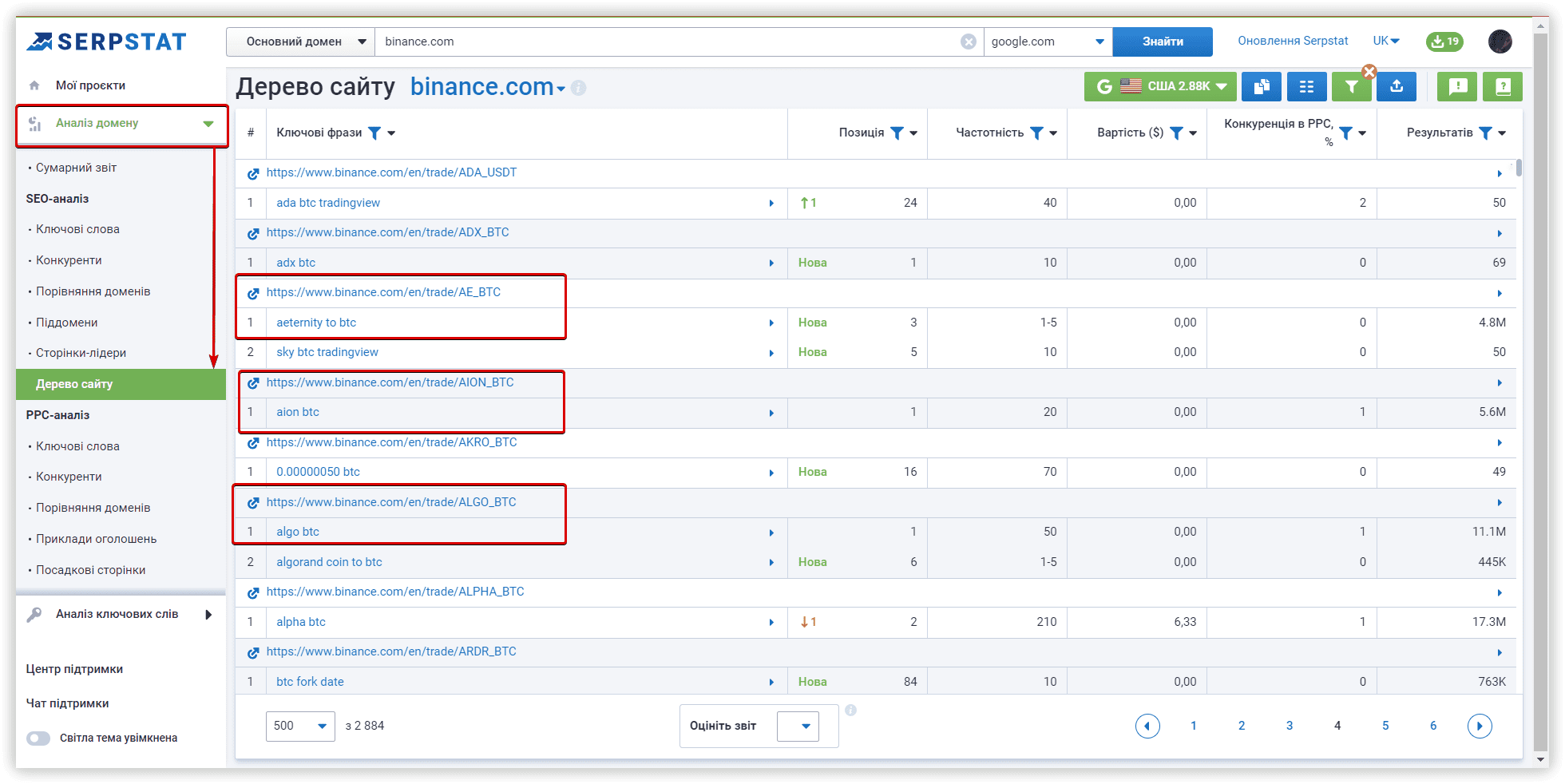Open Посадкові сторінки in the sidebar
This screenshot has width=1565, height=784.
click(90, 570)
